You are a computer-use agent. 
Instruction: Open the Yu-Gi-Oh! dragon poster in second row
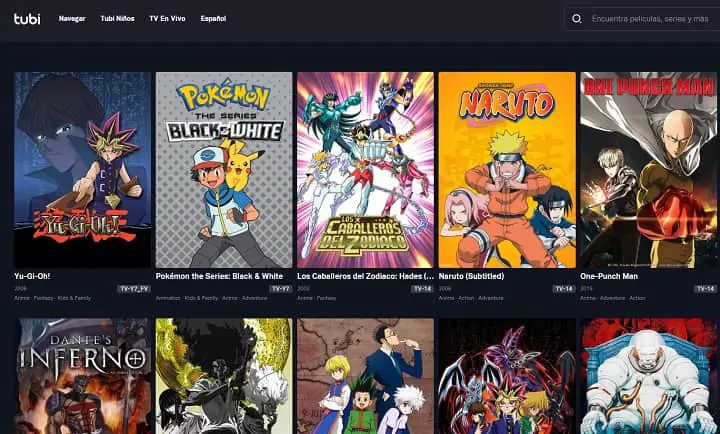click(x=507, y=376)
